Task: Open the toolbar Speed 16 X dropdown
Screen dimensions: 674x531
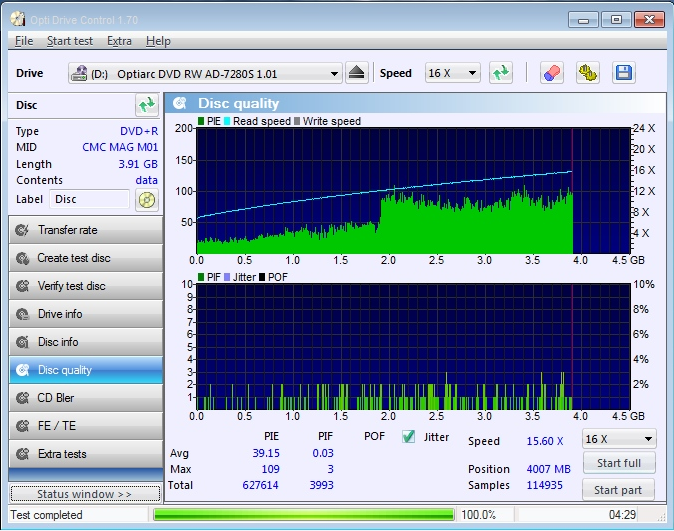Action: [x=452, y=73]
